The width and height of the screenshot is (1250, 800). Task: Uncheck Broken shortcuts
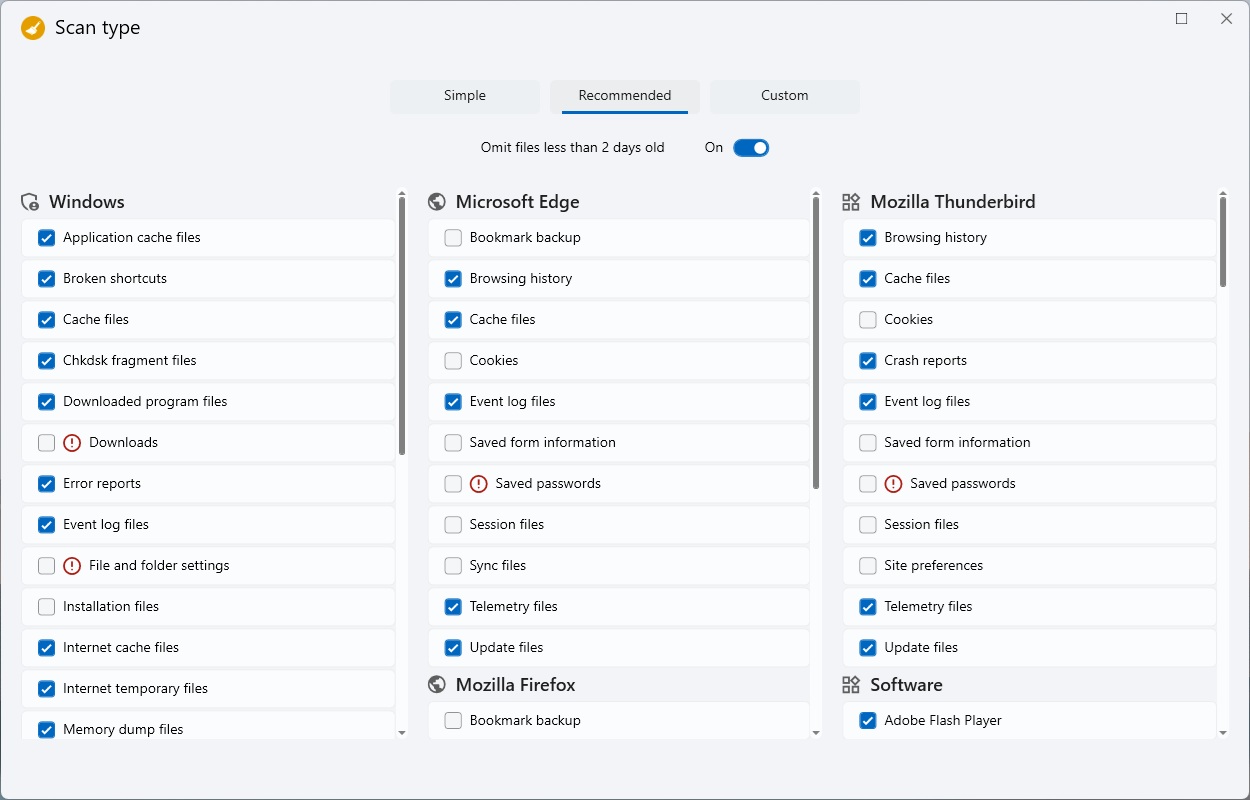[x=46, y=279]
